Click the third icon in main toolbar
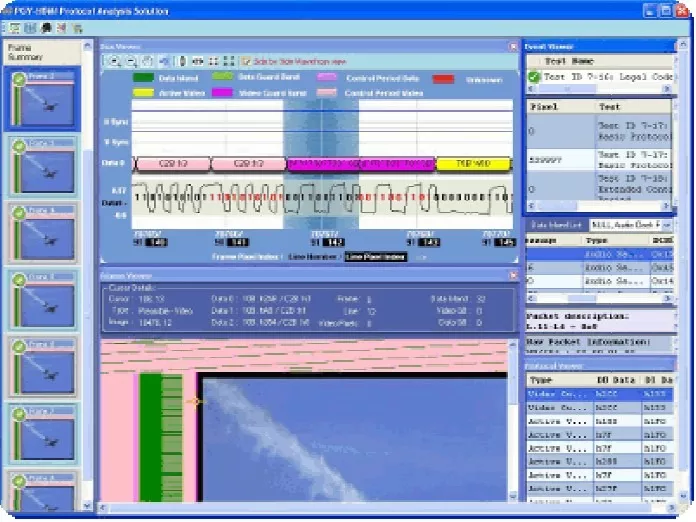This screenshot has height=522, width=696. pos(47,27)
